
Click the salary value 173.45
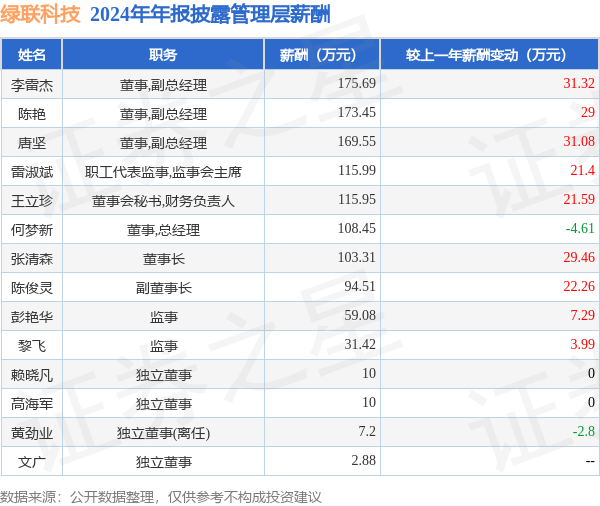click(357, 112)
